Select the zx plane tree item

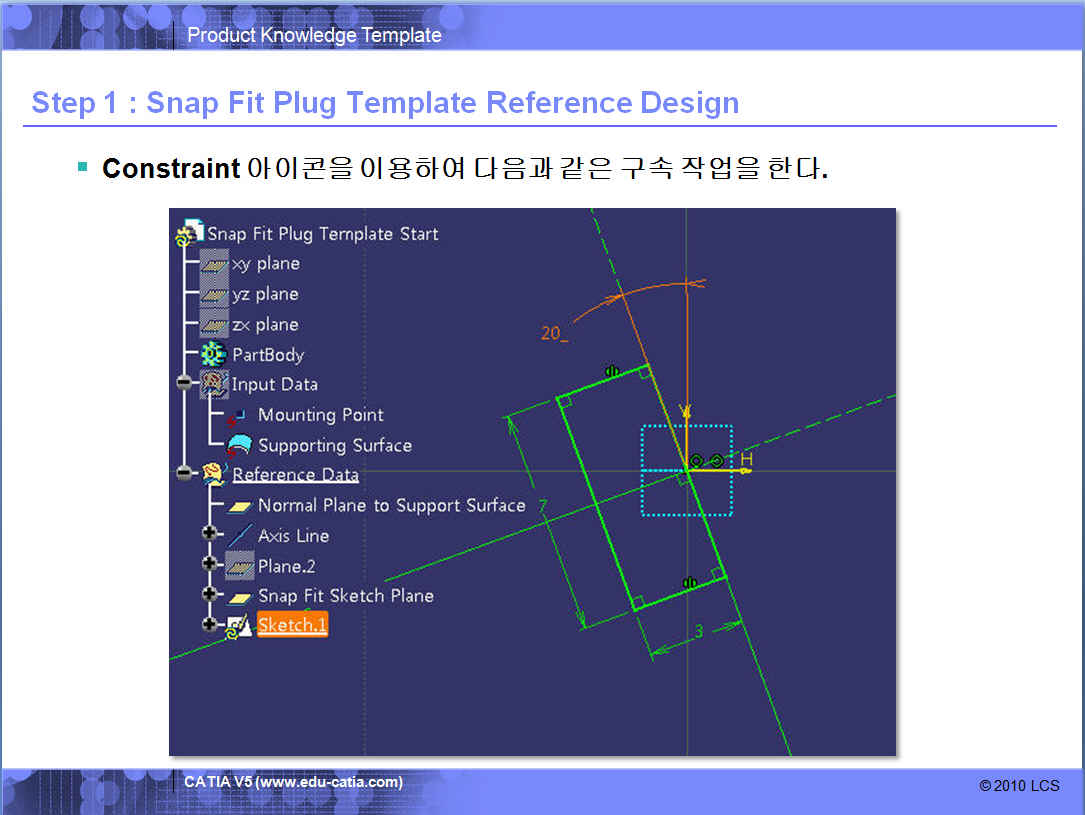[x=265, y=325]
